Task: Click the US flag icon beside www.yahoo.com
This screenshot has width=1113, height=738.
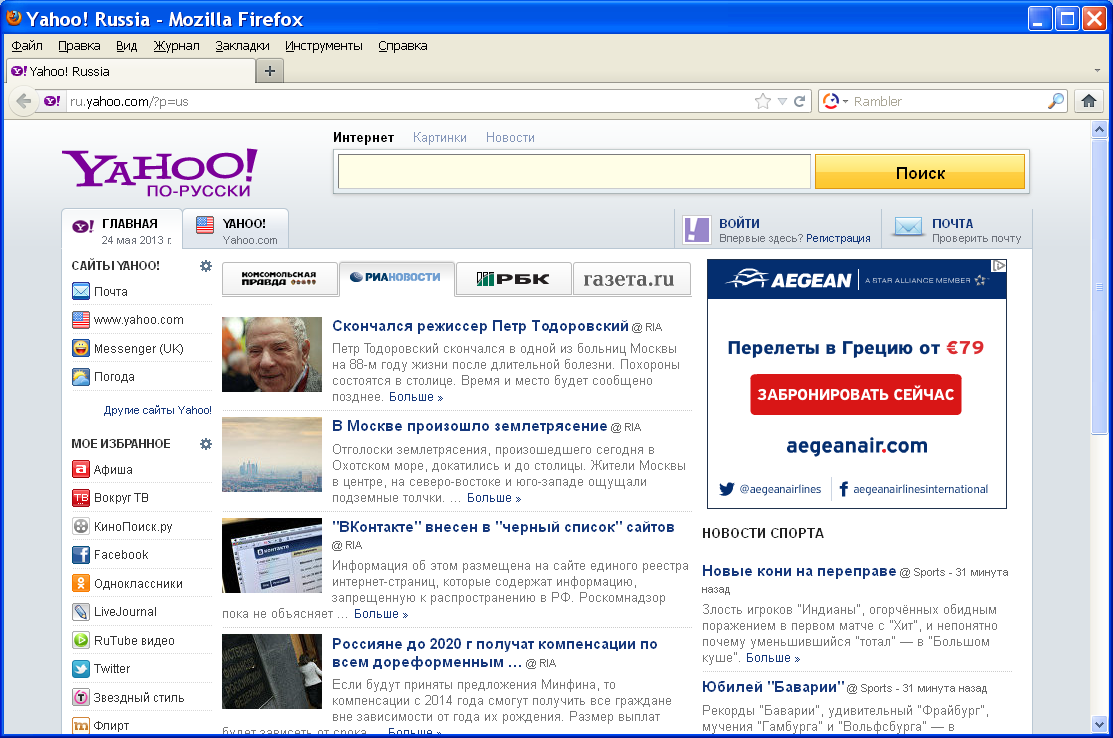Action: point(81,320)
